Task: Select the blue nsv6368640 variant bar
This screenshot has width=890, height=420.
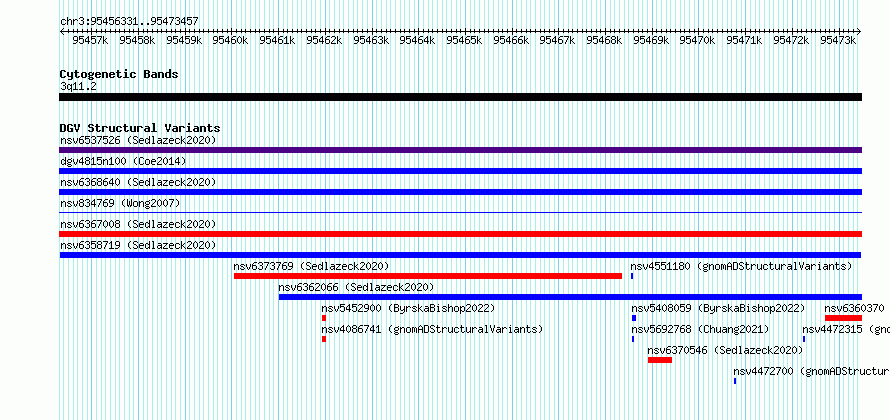Action: pos(460,192)
